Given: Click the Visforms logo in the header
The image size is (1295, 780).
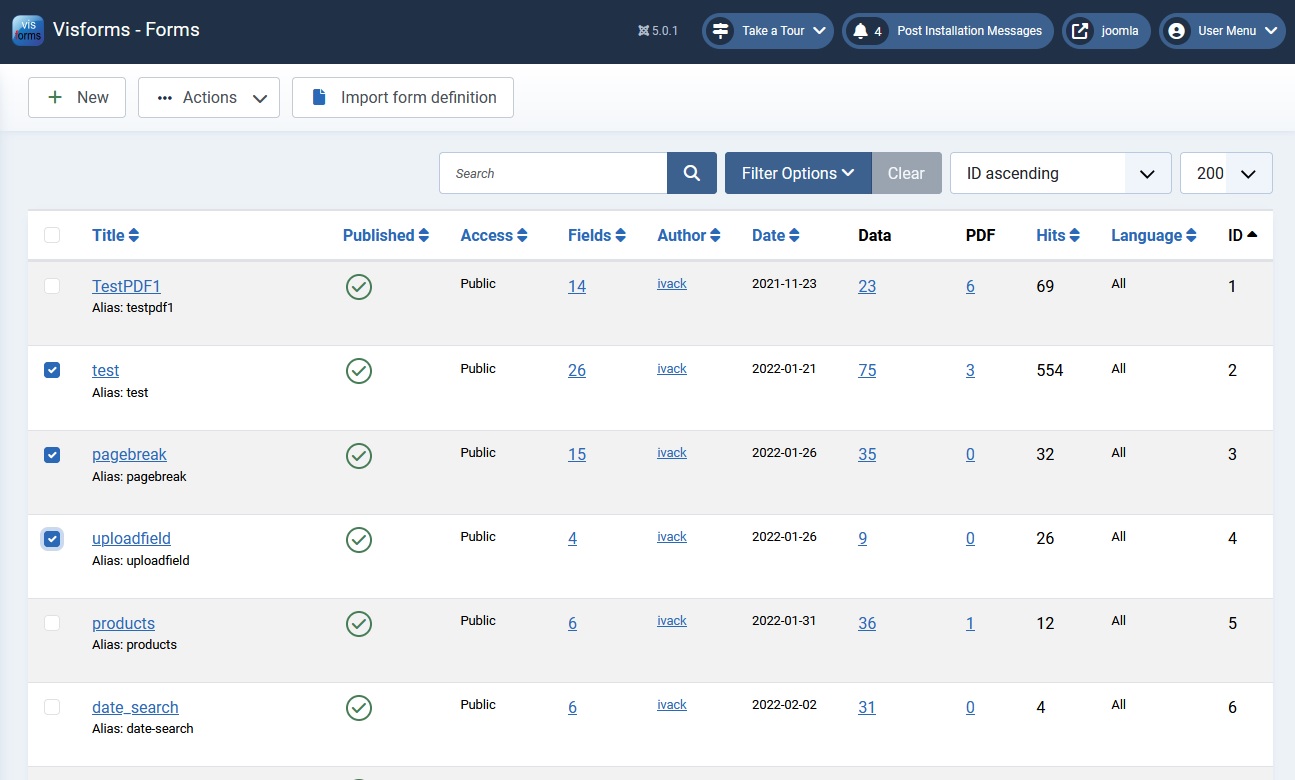Looking at the screenshot, I should point(28,30).
